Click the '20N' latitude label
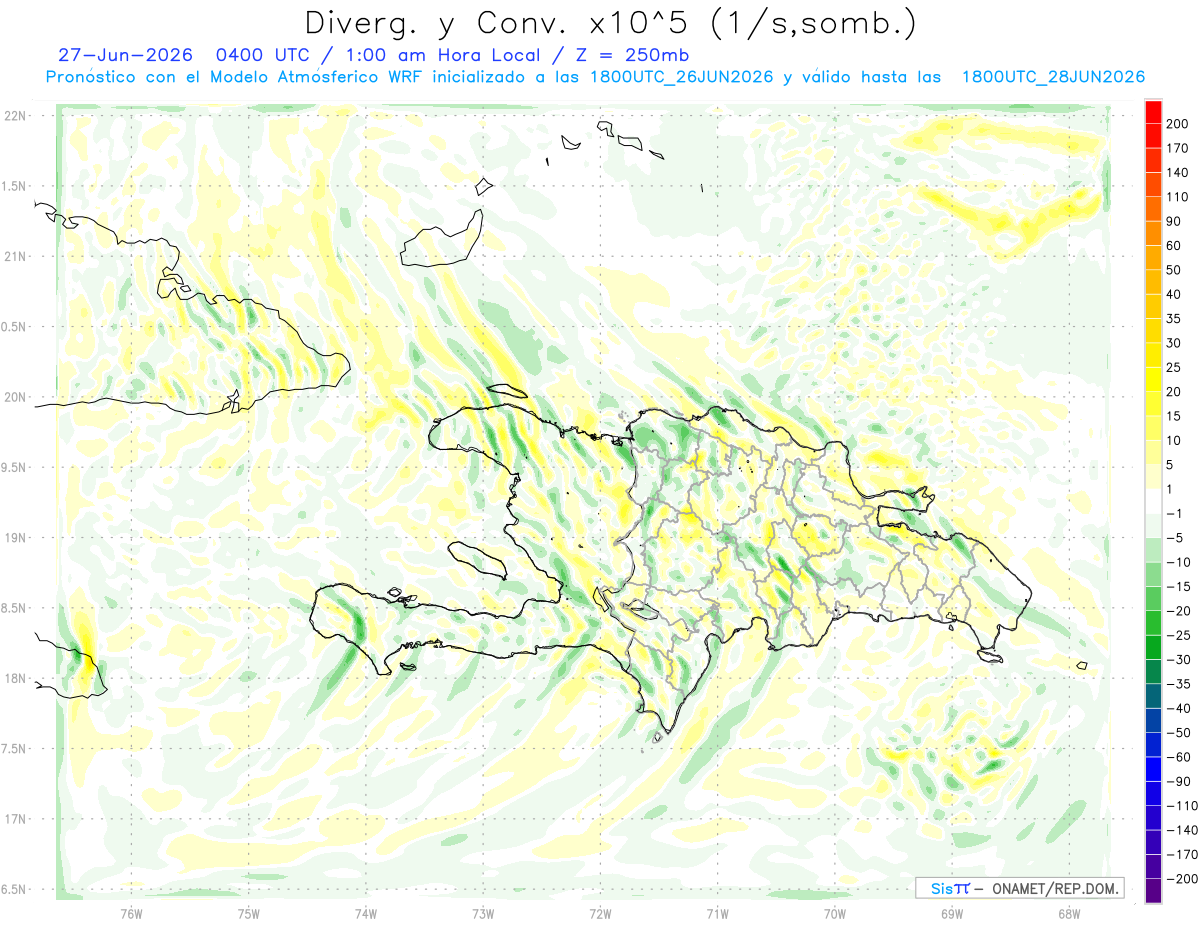This screenshot has width=1200, height=927. coord(15,397)
